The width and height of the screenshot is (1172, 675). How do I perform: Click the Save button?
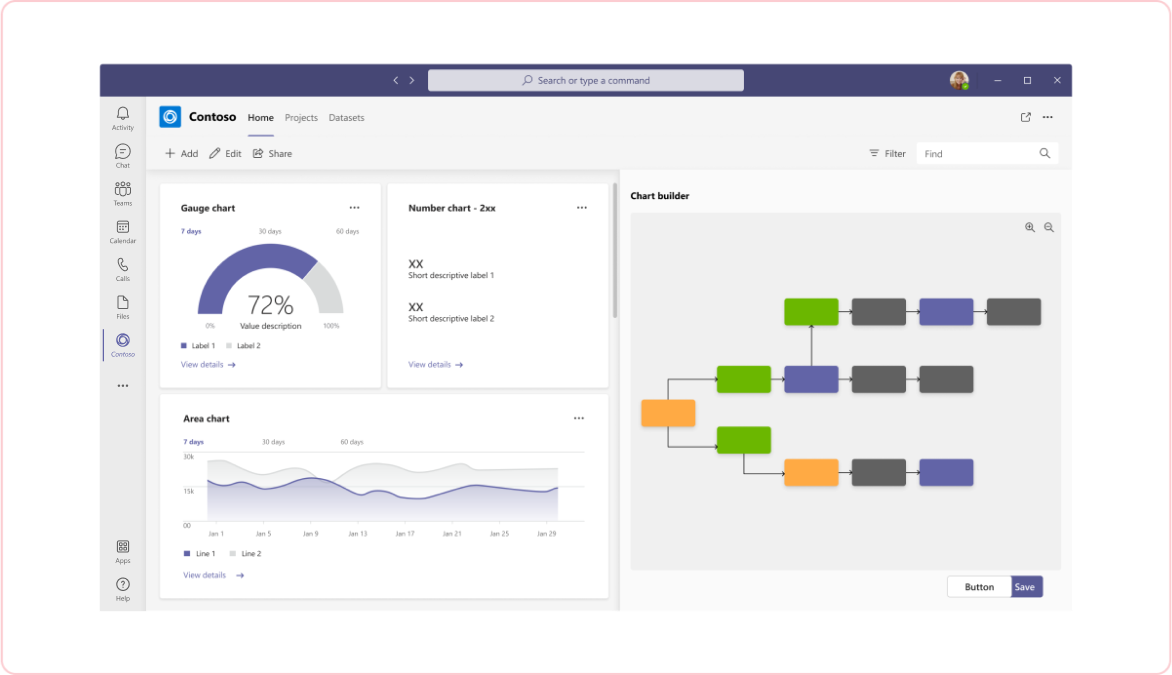click(x=1026, y=587)
